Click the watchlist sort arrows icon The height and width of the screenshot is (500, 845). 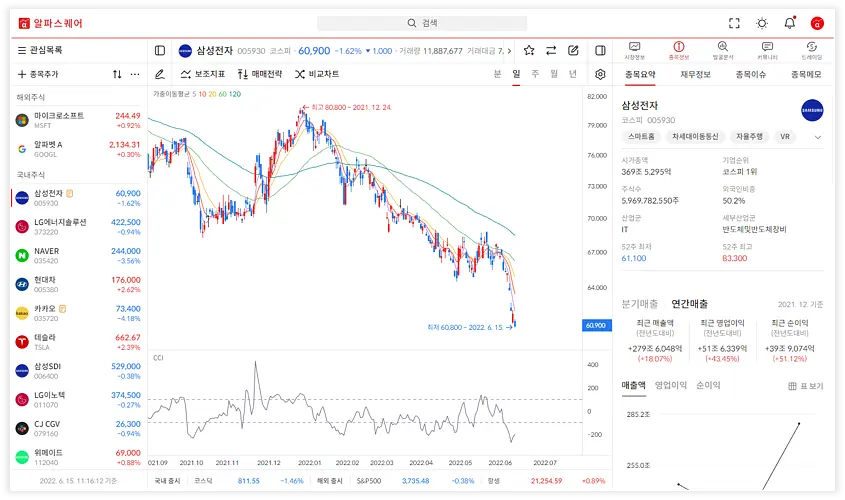(x=117, y=74)
